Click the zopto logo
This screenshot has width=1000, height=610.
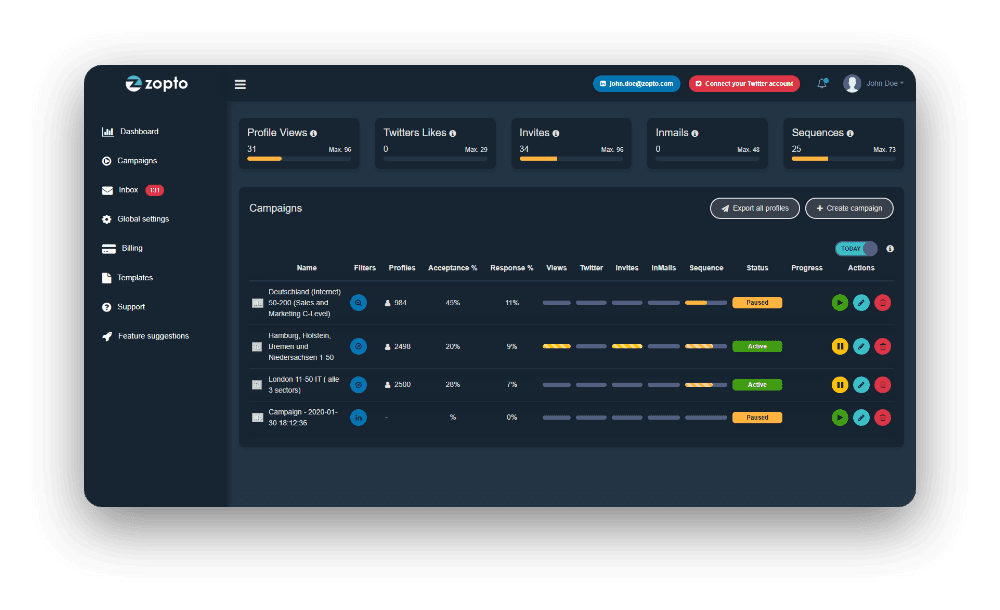pos(156,84)
